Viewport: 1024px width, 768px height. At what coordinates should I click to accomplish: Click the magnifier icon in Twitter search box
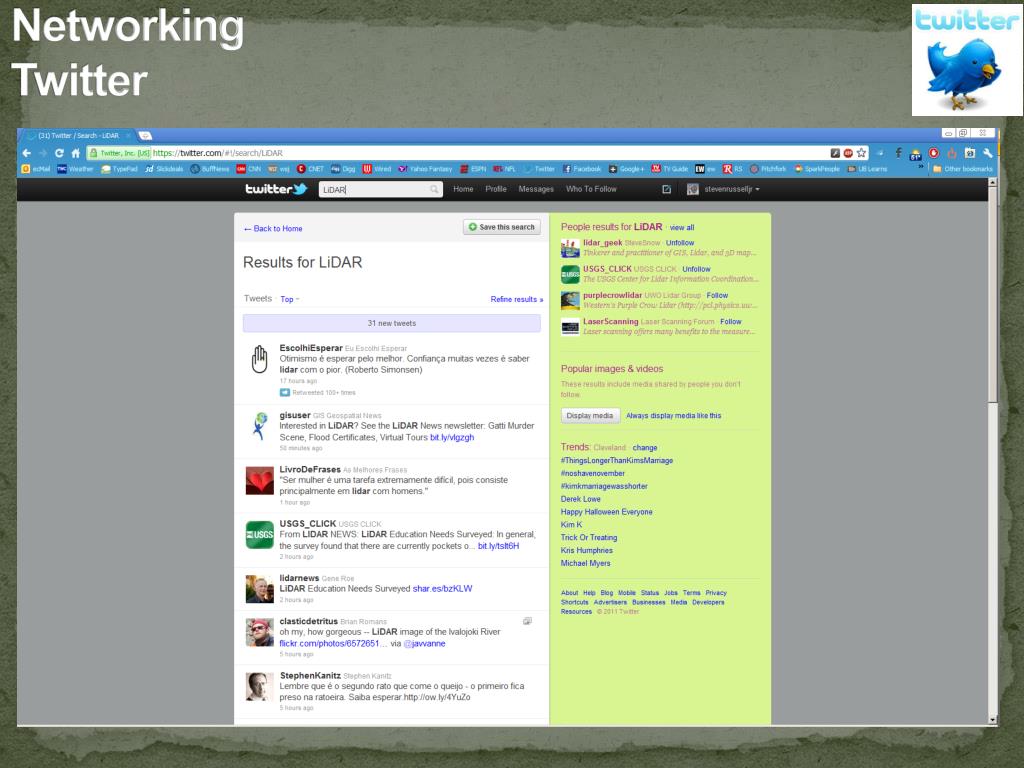pos(434,189)
